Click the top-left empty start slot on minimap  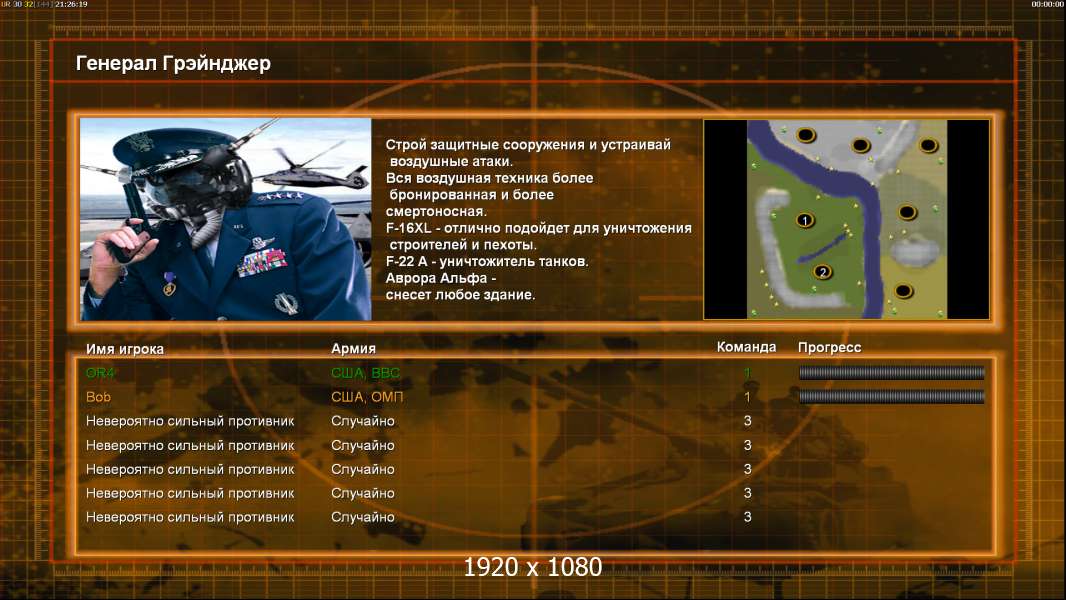806,135
